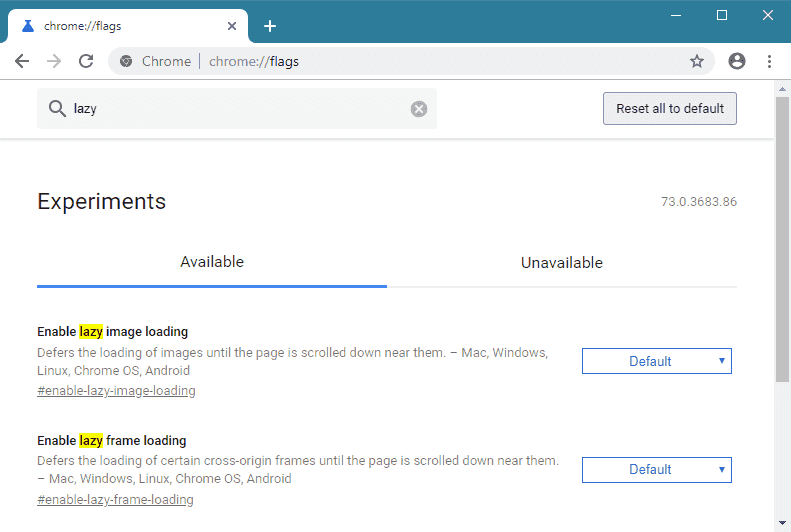Click the scrollbar down arrow
Viewport: 791px width, 532px height.
pos(782,523)
